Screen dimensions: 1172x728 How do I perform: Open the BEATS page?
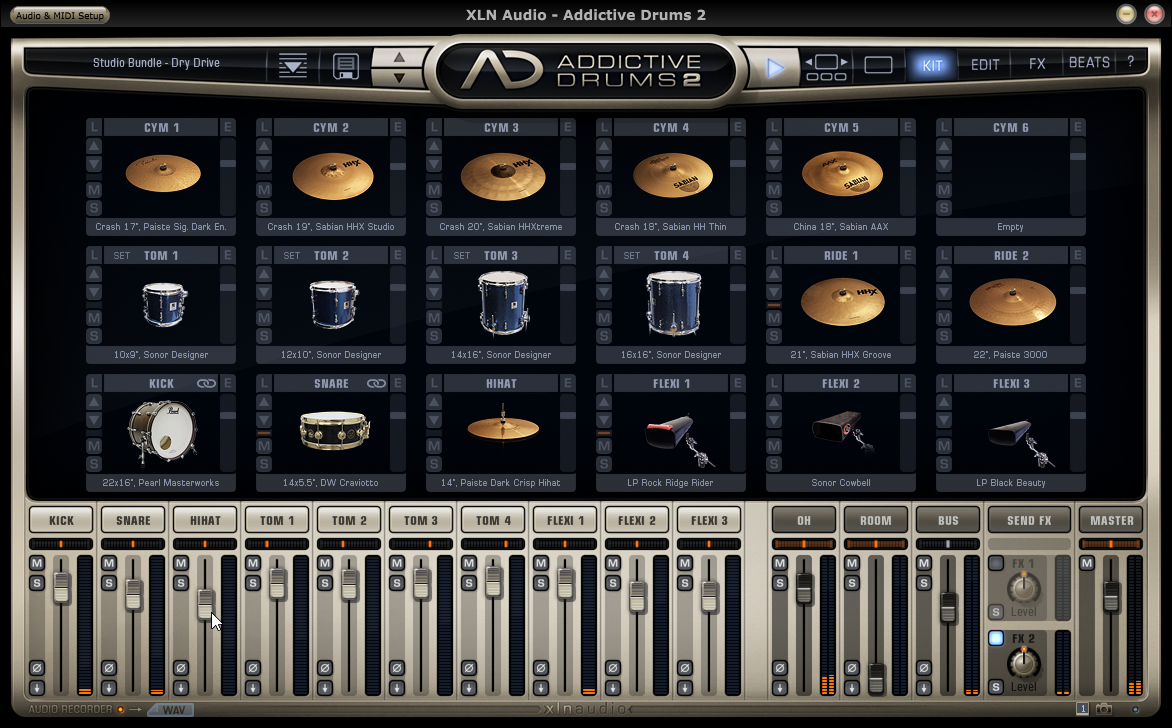pos(1089,63)
